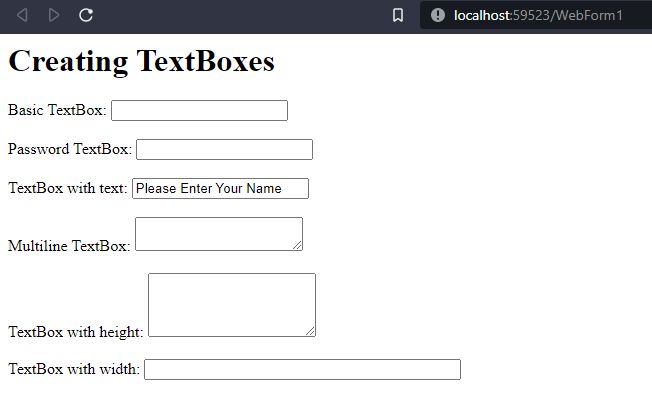Reload the page with the refresh icon
This screenshot has height=410, width=652.
point(86,15)
